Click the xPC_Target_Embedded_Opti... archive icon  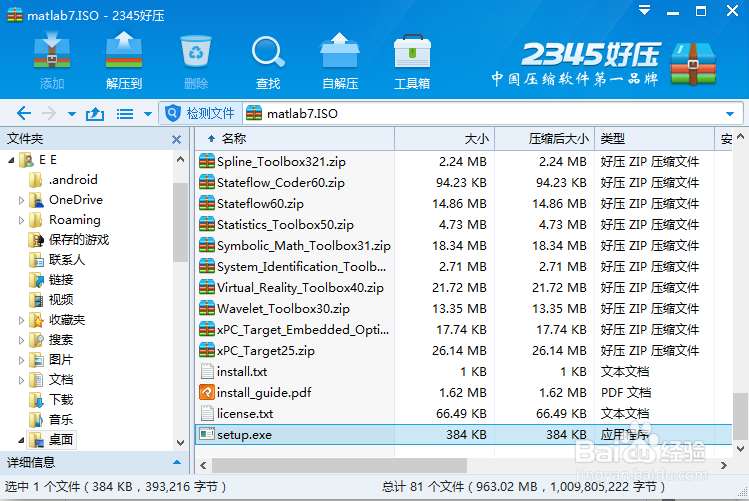click(207, 330)
